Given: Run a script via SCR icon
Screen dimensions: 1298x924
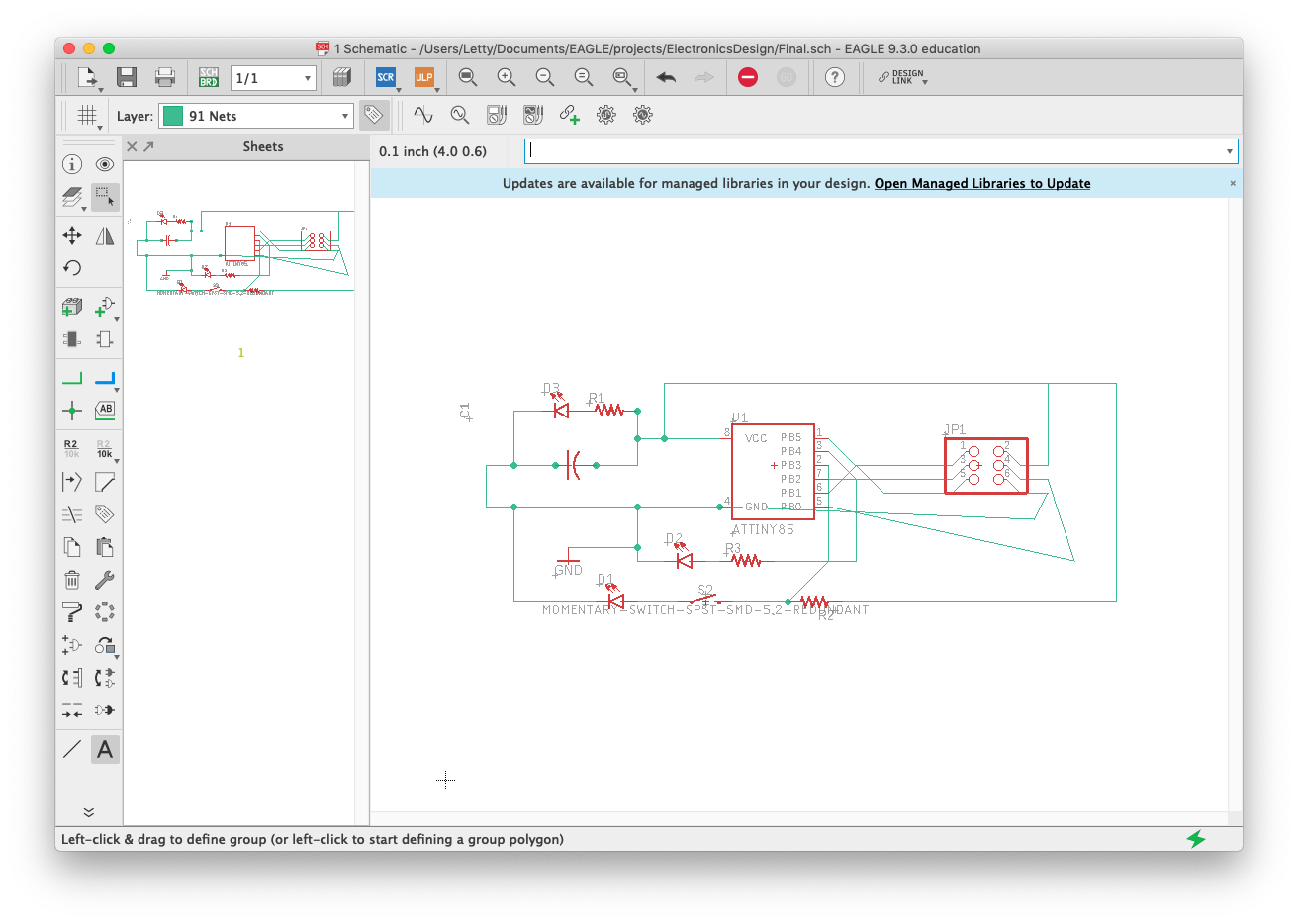Looking at the screenshot, I should [x=386, y=77].
